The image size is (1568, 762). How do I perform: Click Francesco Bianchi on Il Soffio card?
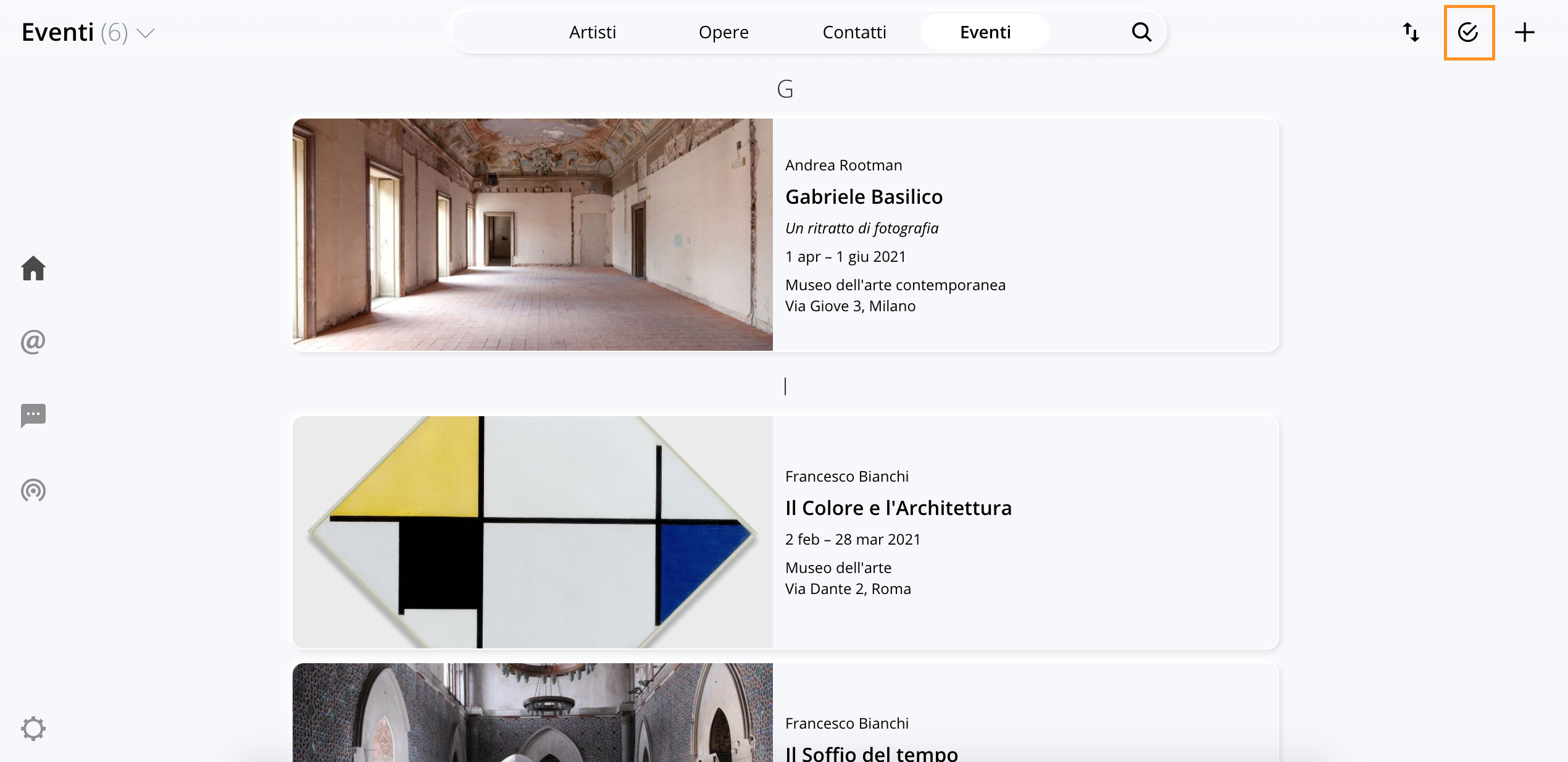tap(846, 724)
